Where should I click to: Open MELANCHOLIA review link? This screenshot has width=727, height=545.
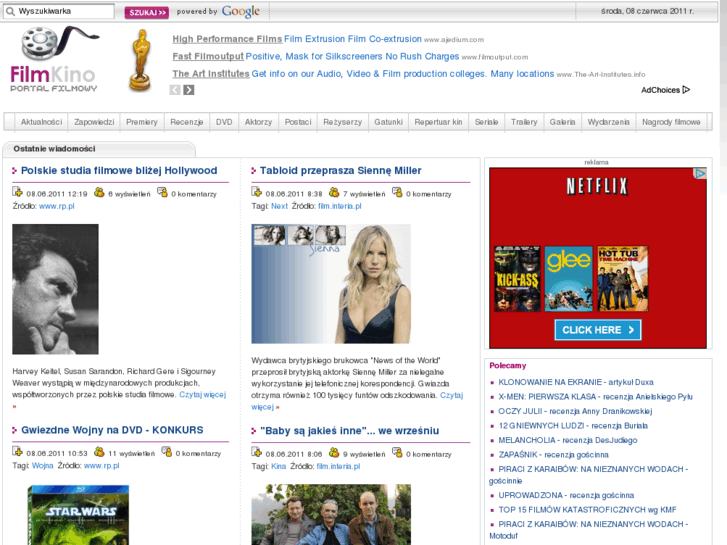point(568,440)
